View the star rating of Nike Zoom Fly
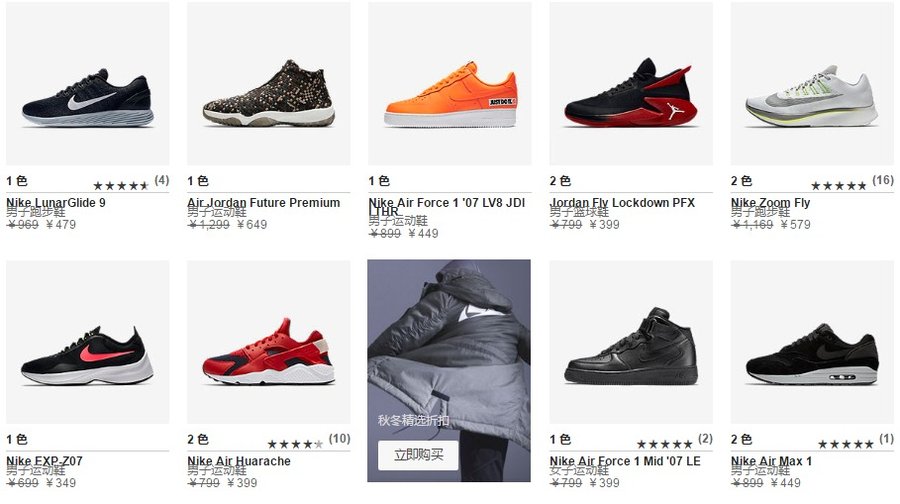The width and height of the screenshot is (900, 504). click(838, 185)
